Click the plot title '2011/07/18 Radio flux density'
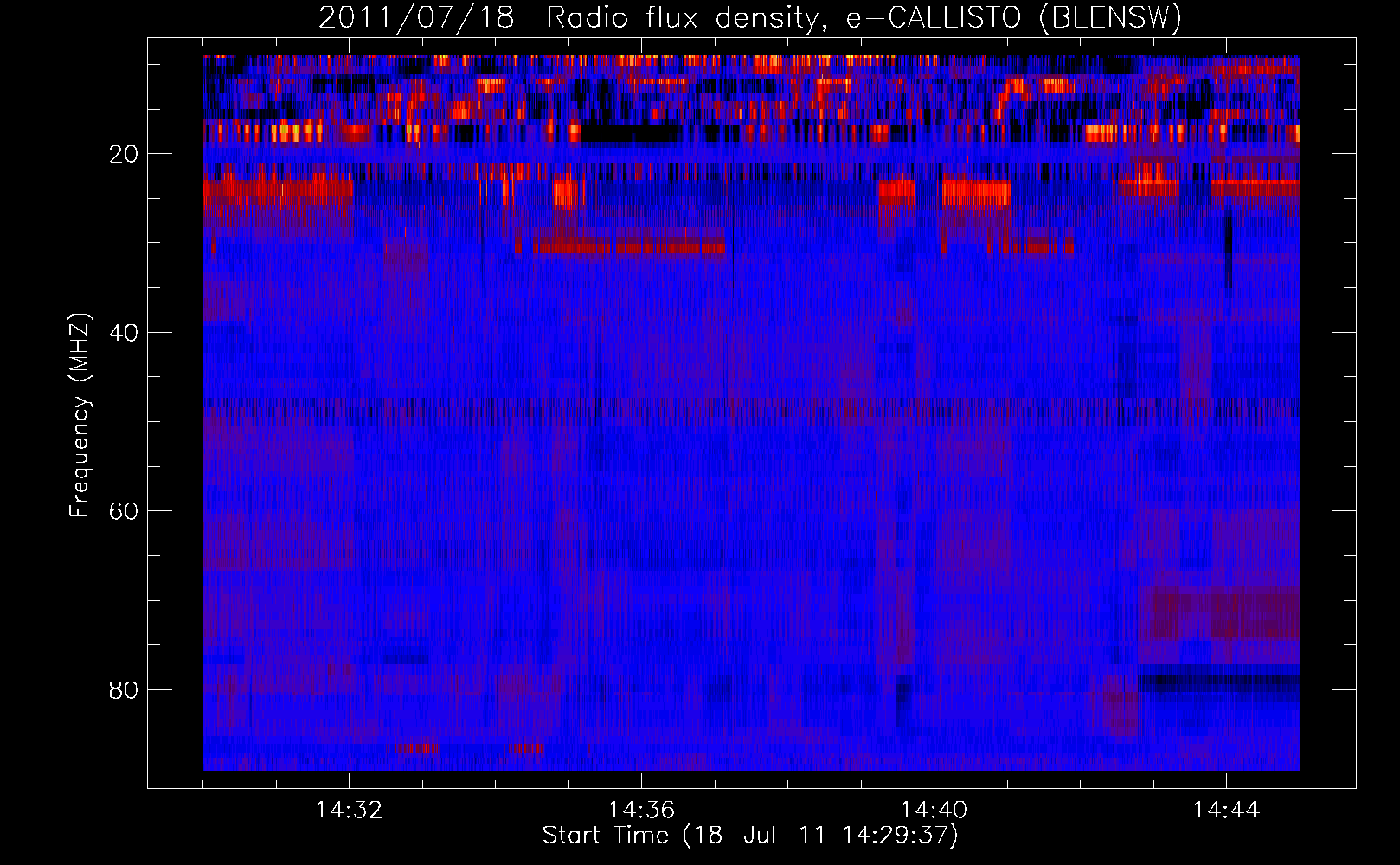1400x865 pixels. tap(749, 17)
